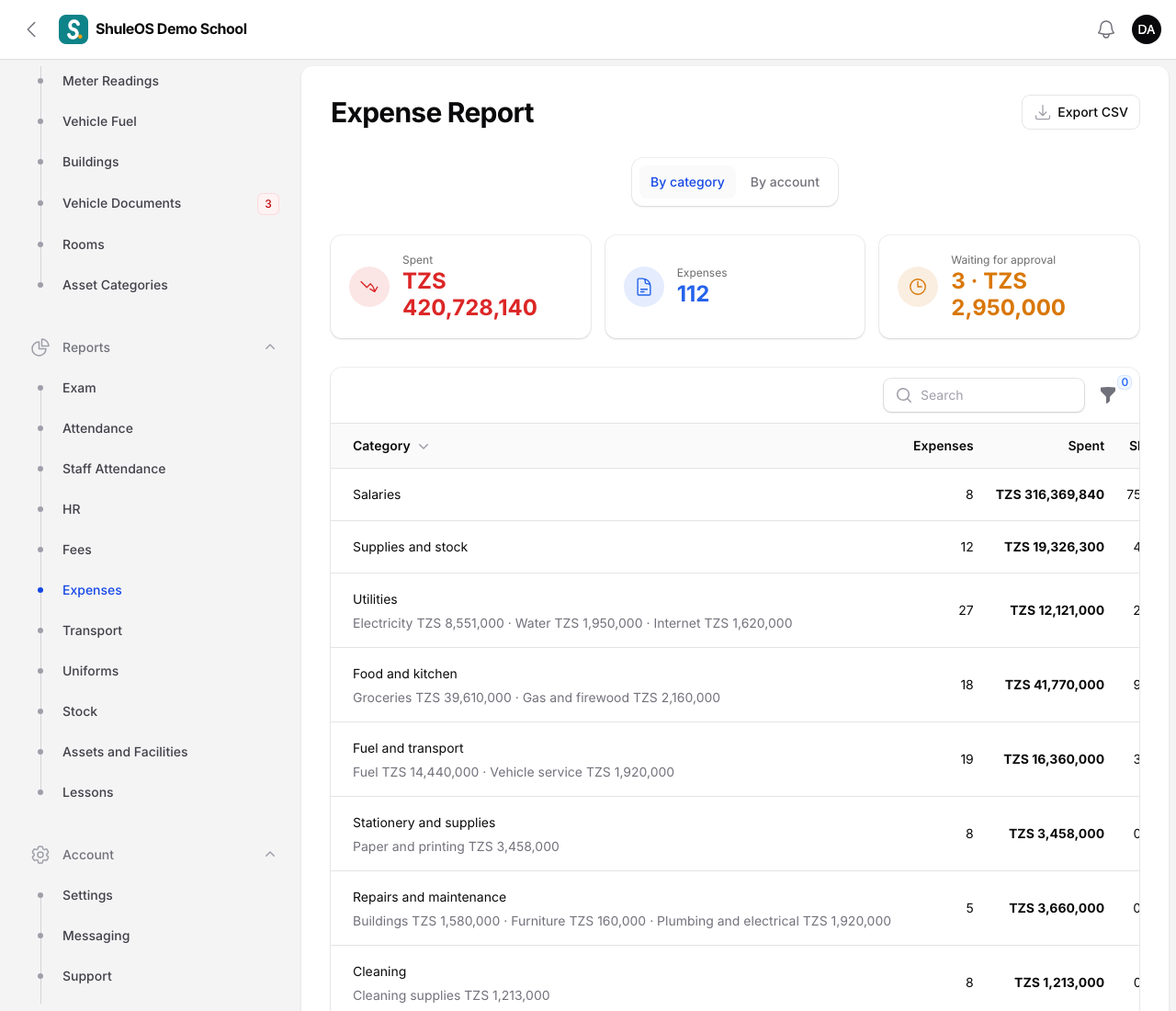Open the Uniforms report
Image resolution: width=1176 pixels, height=1011 pixels.
pyautogui.click(x=90, y=671)
